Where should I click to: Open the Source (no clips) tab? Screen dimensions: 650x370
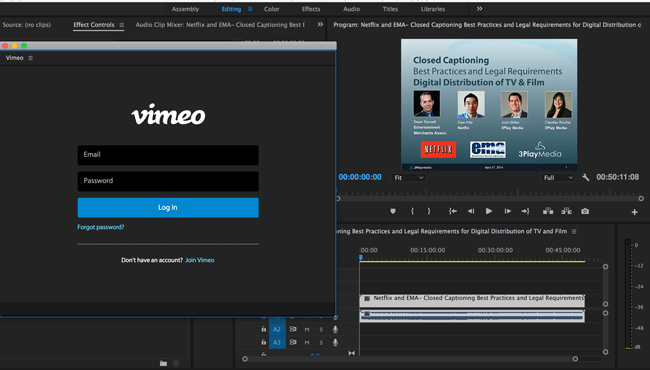pyautogui.click(x=27, y=25)
